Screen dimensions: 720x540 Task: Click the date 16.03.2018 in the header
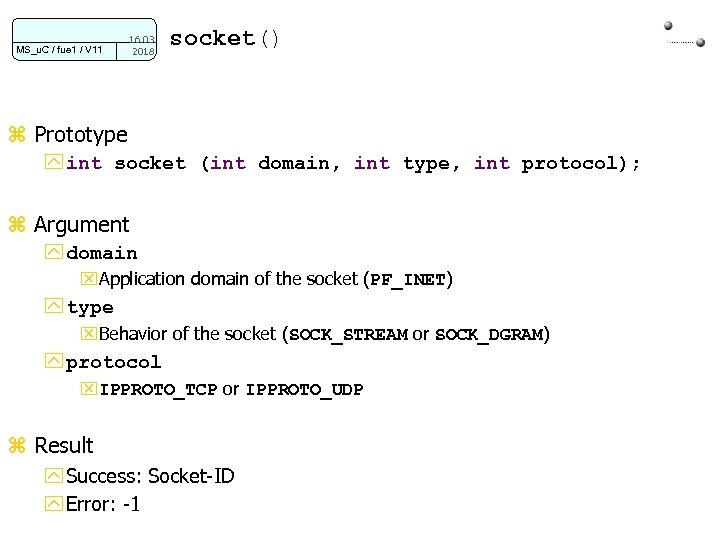click(x=141, y=45)
